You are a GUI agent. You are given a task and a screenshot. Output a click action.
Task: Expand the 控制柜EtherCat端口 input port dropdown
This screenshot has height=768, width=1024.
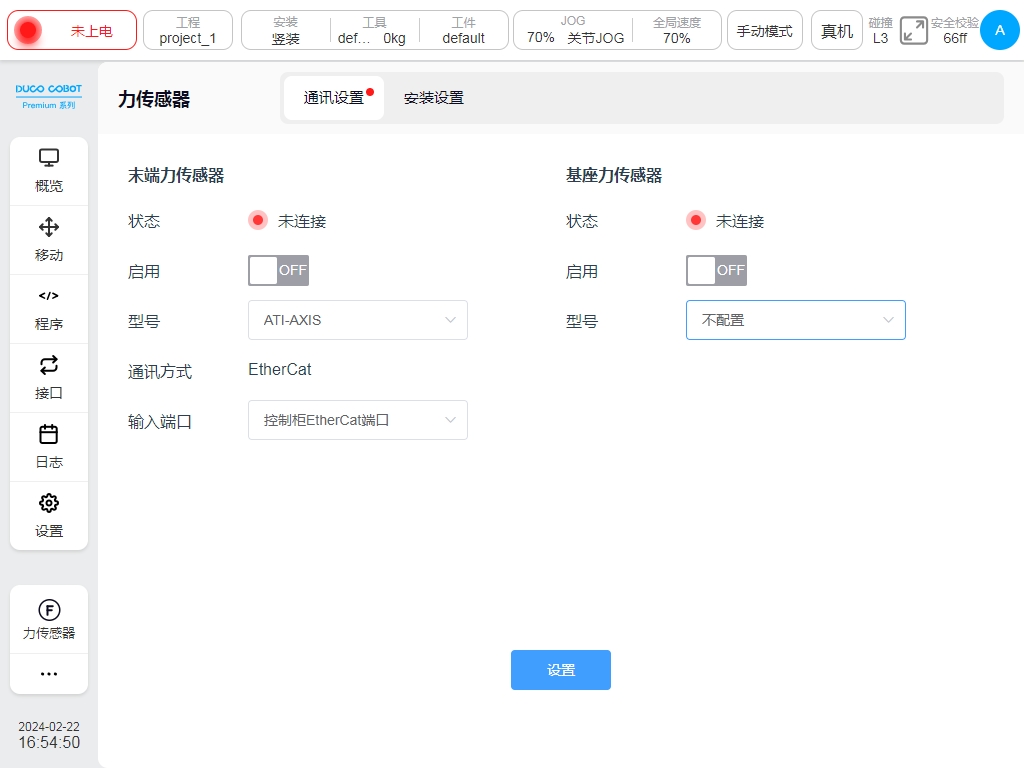click(x=357, y=420)
